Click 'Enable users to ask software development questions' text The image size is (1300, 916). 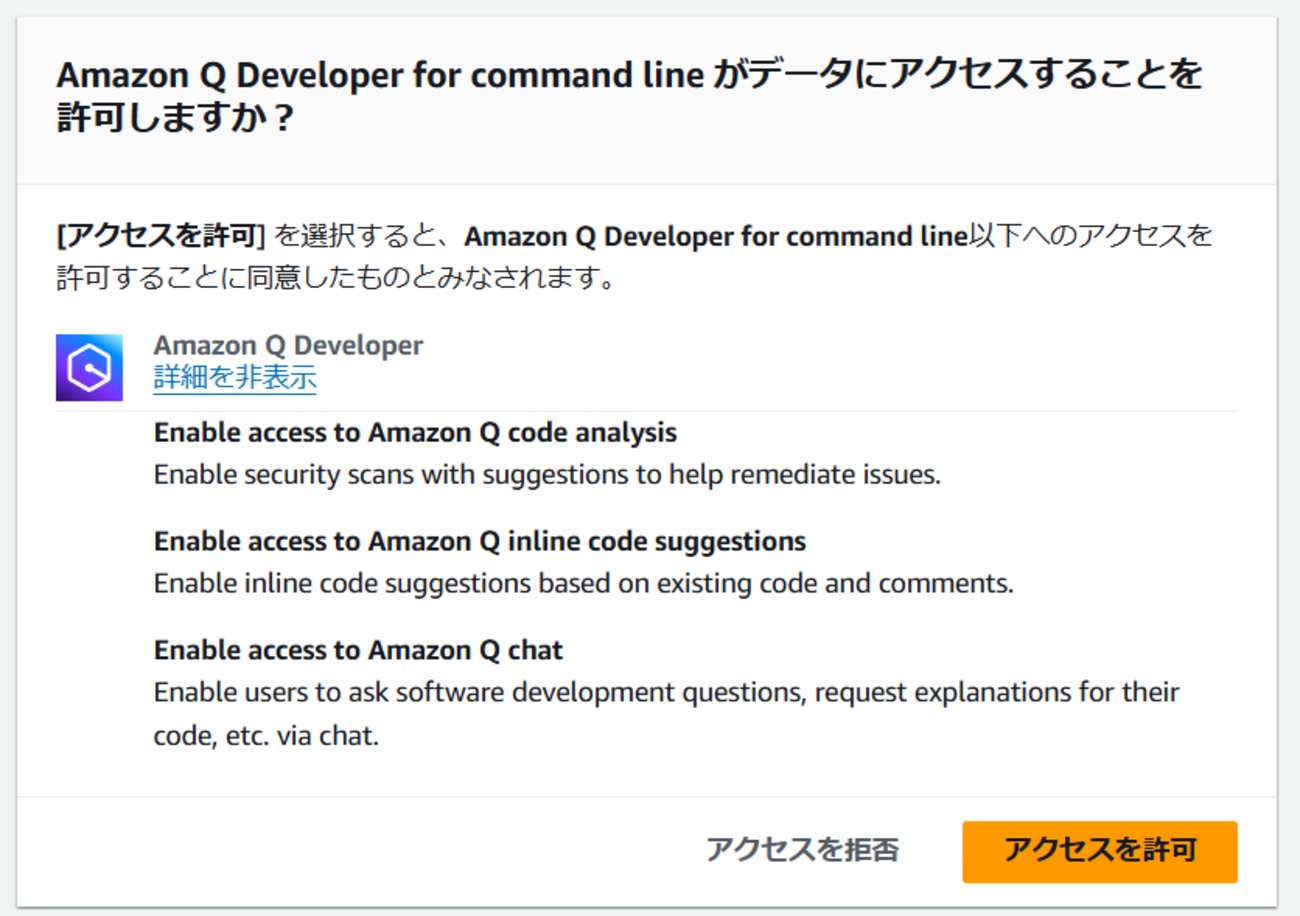(667, 714)
